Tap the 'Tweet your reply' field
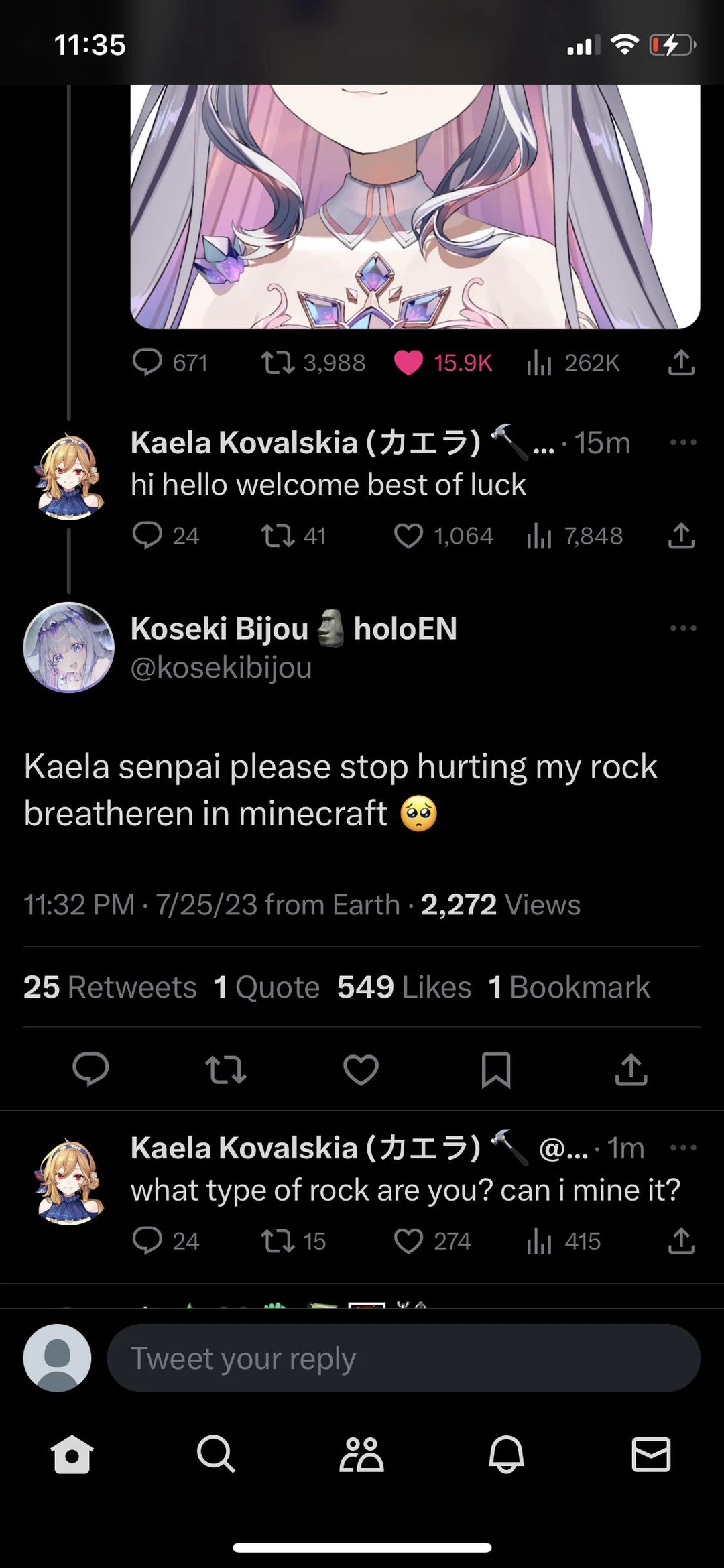The height and width of the screenshot is (1568, 724). (402, 1358)
